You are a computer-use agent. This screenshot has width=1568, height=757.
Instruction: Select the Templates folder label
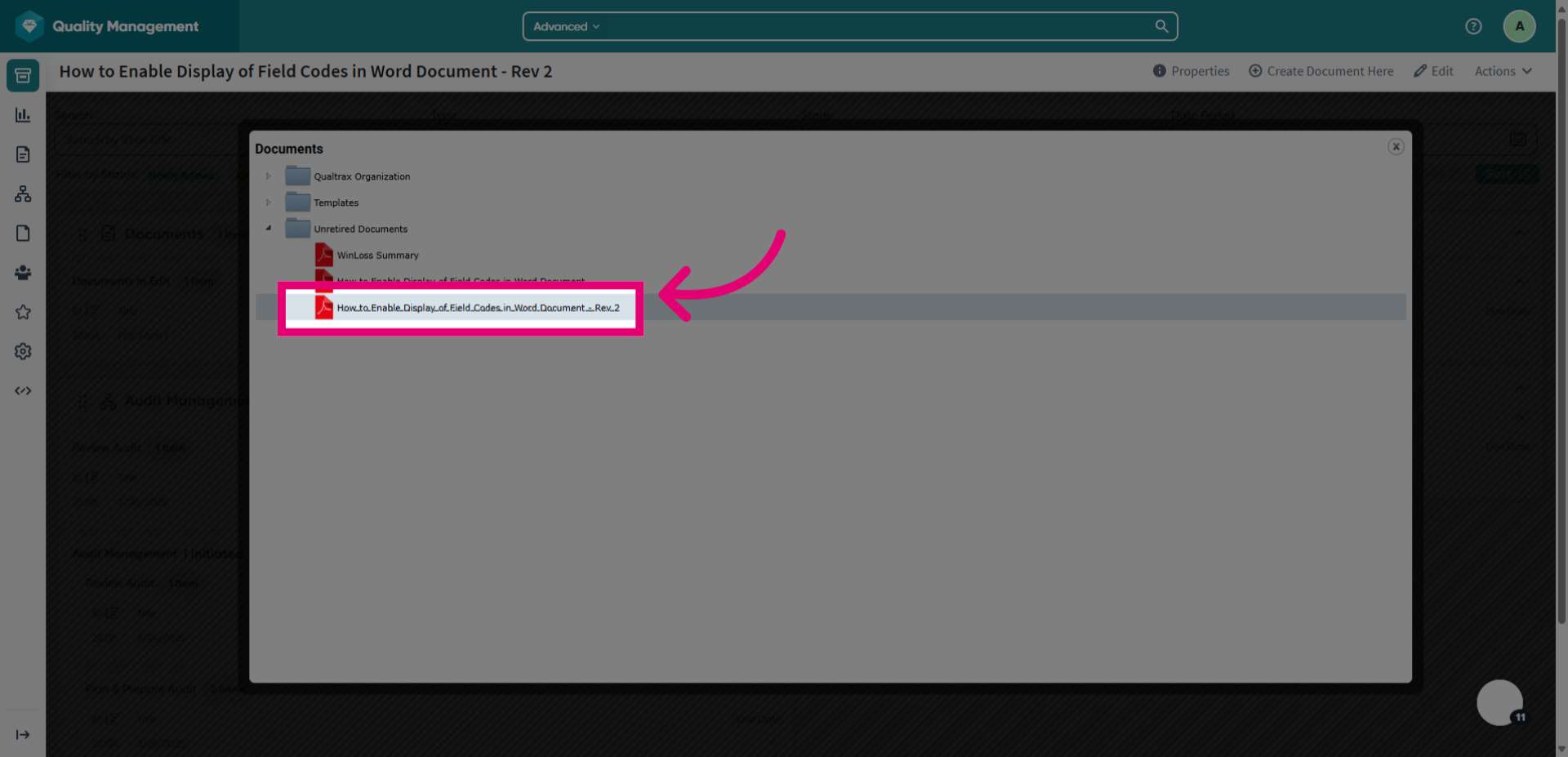point(336,203)
